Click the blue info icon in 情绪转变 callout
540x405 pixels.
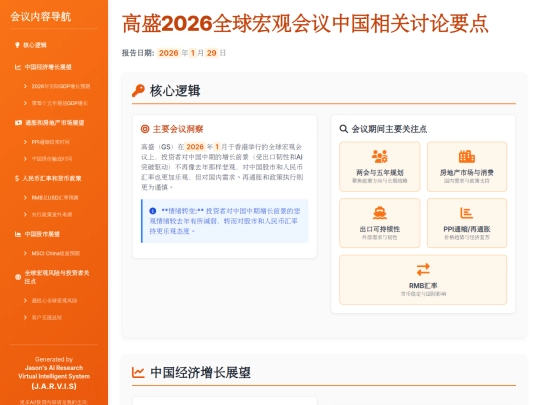pos(153,211)
